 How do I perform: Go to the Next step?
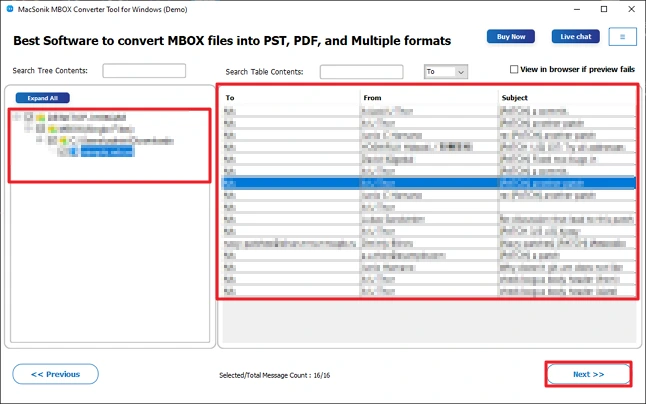coord(588,374)
